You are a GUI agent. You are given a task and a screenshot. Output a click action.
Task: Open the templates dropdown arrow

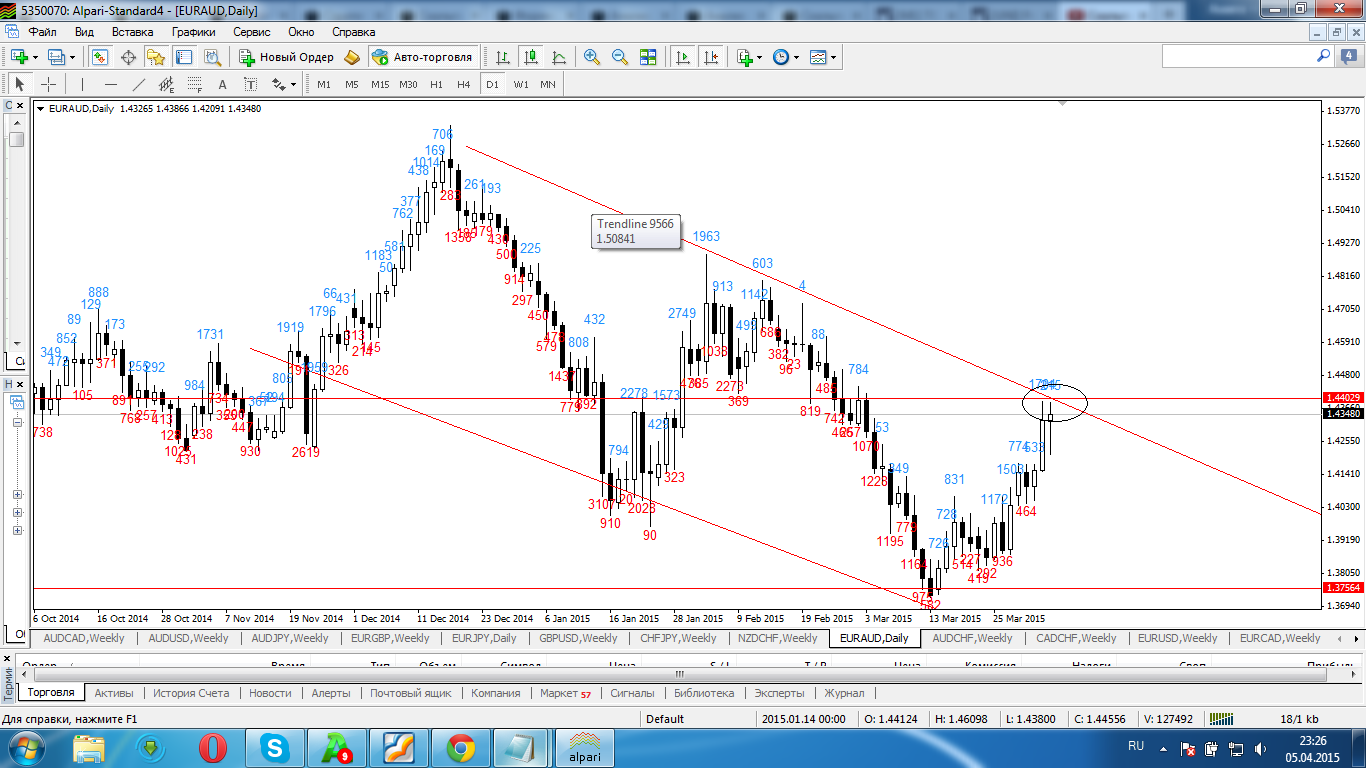[833, 57]
